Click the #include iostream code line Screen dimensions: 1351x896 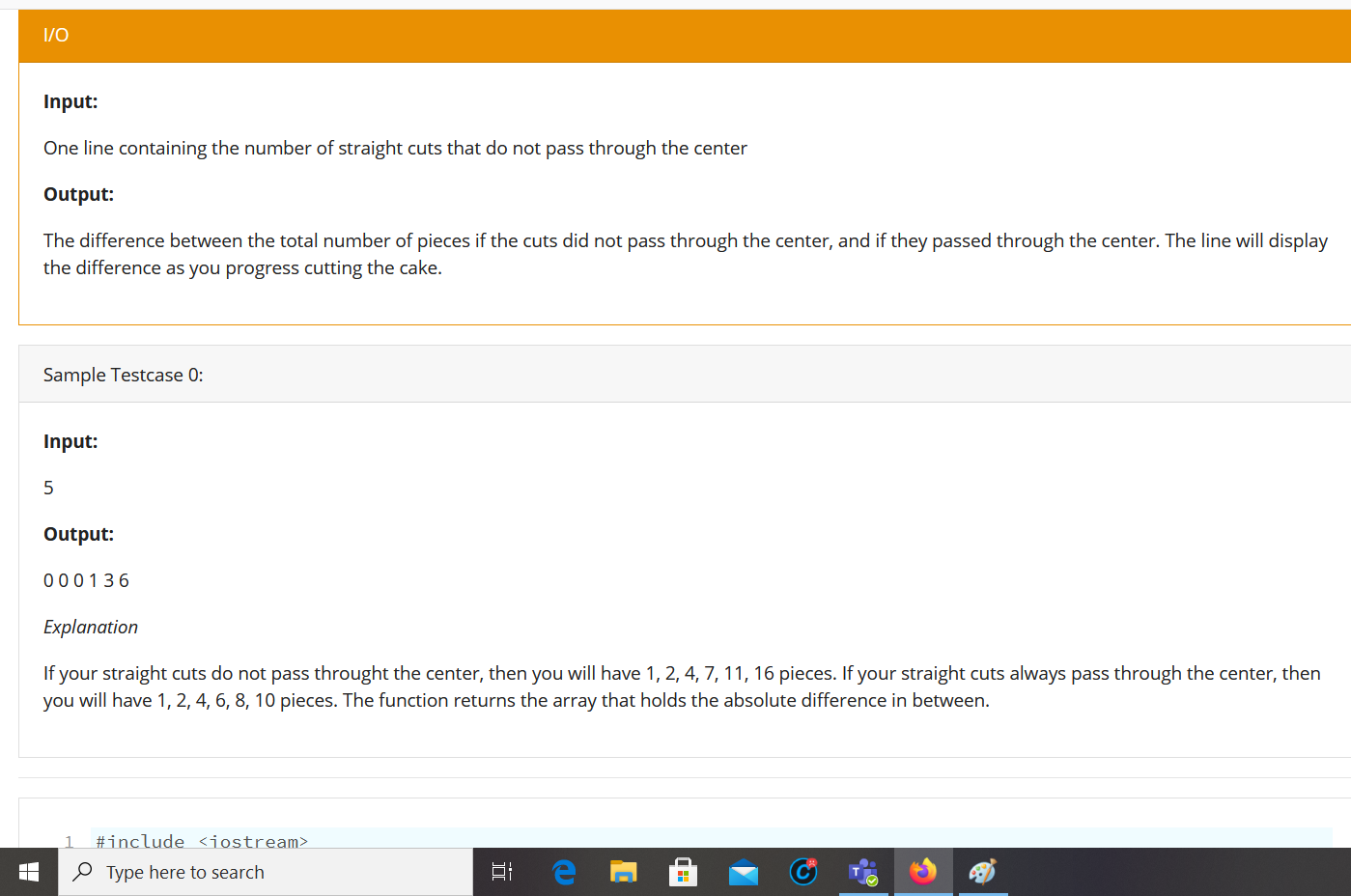point(202,841)
